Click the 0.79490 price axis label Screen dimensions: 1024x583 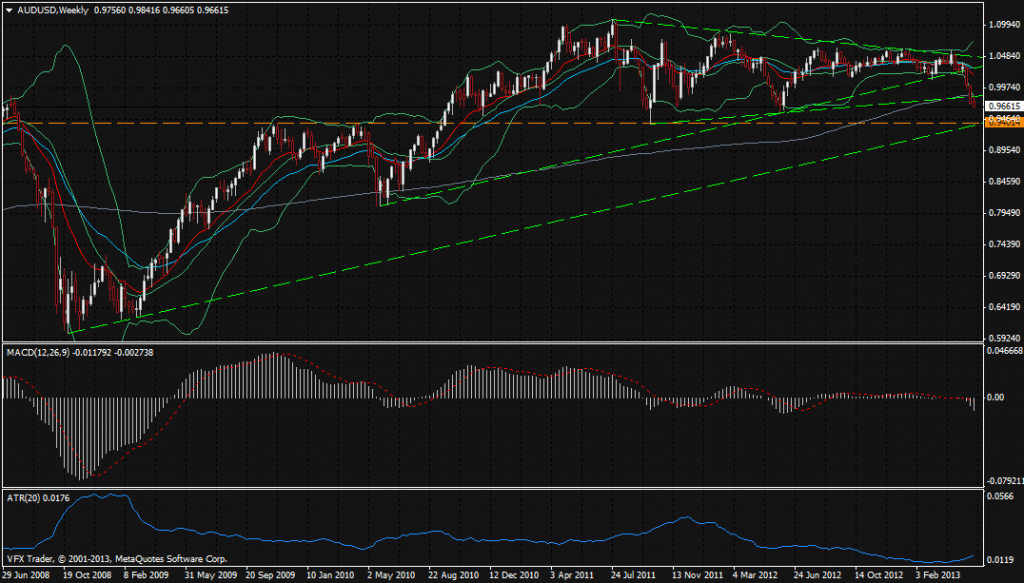1002,212
